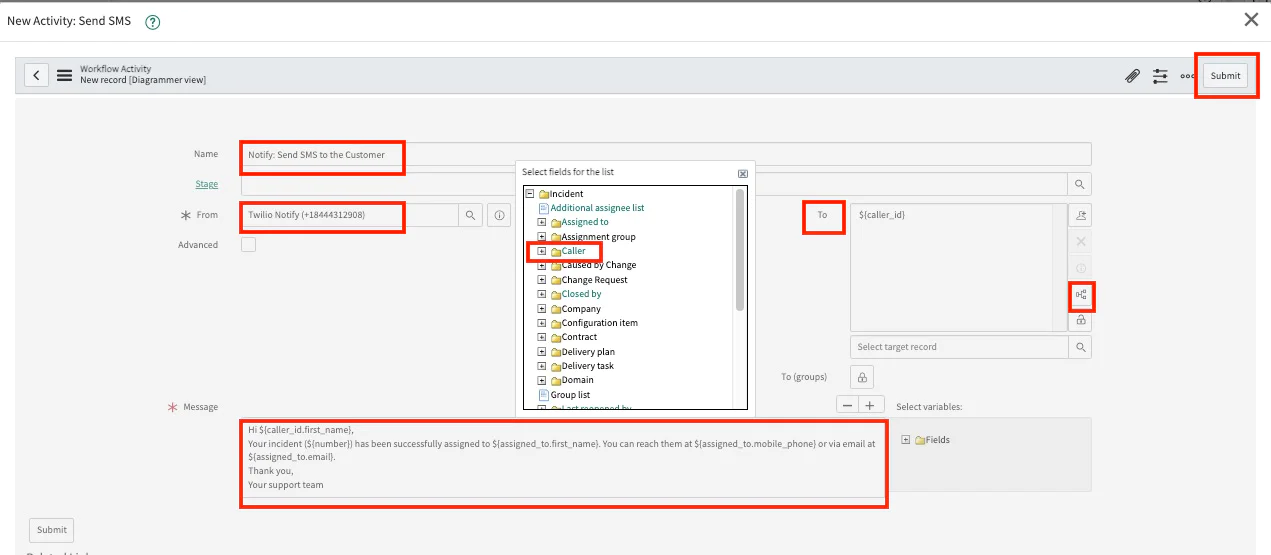The height and width of the screenshot is (555, 1271).
Task: Select ${caller_id} in the To list
Action: [x=881, y=215]
